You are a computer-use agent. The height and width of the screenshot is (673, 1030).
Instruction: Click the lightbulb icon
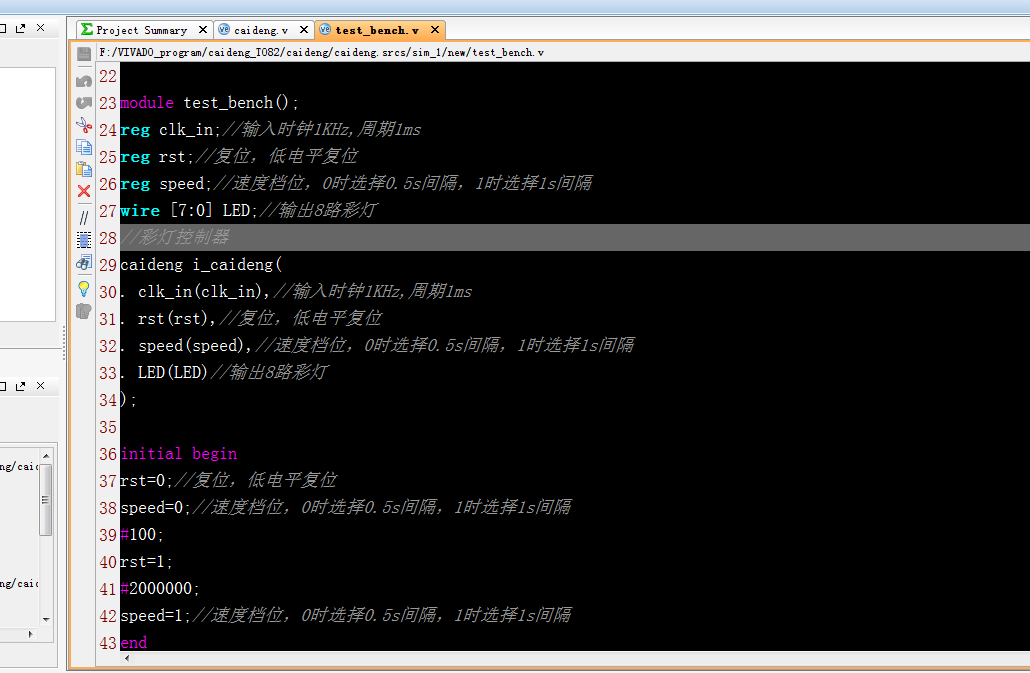(x=84, y=288)
